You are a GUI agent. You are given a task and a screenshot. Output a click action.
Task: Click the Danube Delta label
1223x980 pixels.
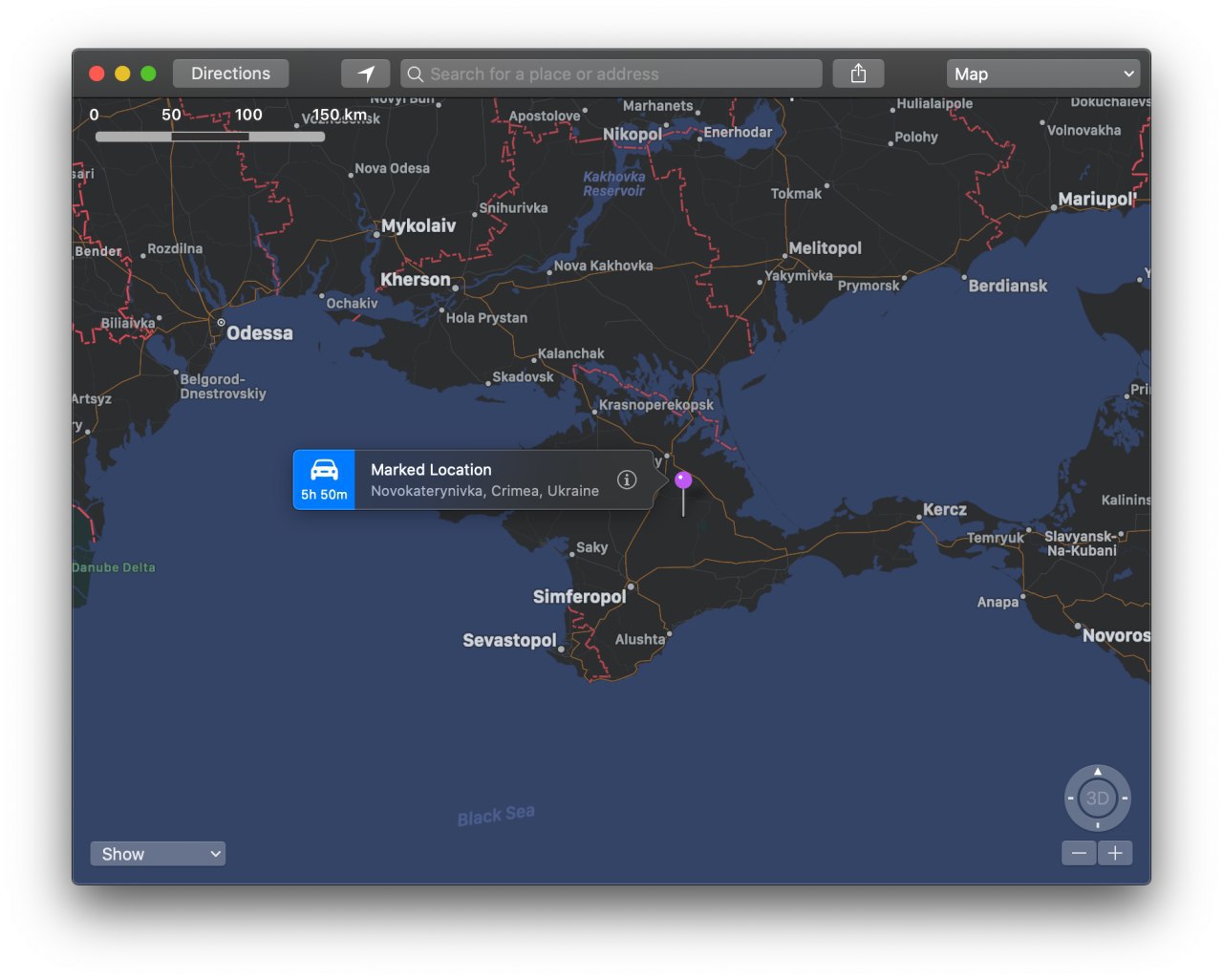tap(114, 567)
